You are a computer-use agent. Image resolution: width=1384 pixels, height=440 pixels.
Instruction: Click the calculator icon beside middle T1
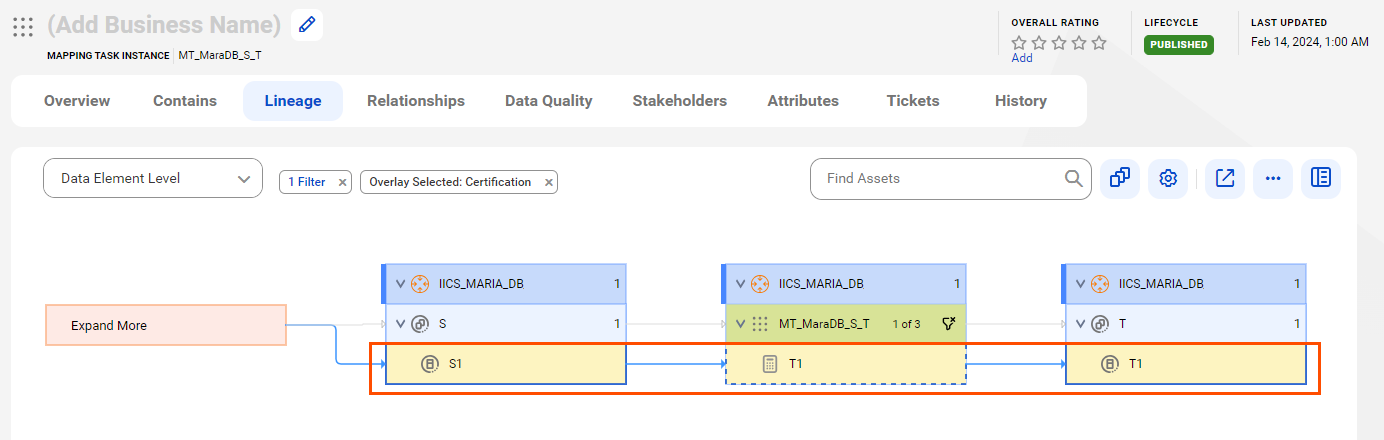pos(770,364)
